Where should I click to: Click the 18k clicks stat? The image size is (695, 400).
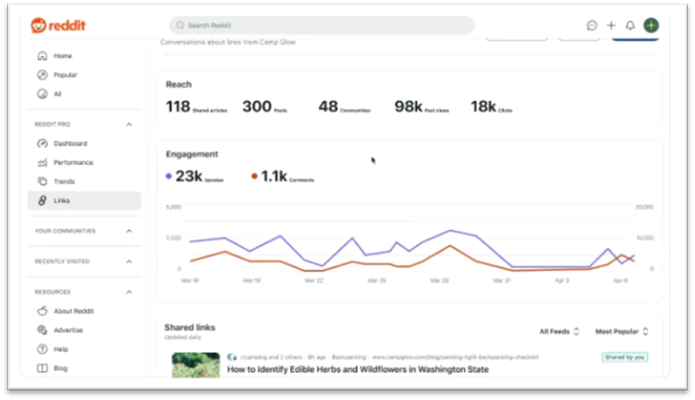click(491, 107)
